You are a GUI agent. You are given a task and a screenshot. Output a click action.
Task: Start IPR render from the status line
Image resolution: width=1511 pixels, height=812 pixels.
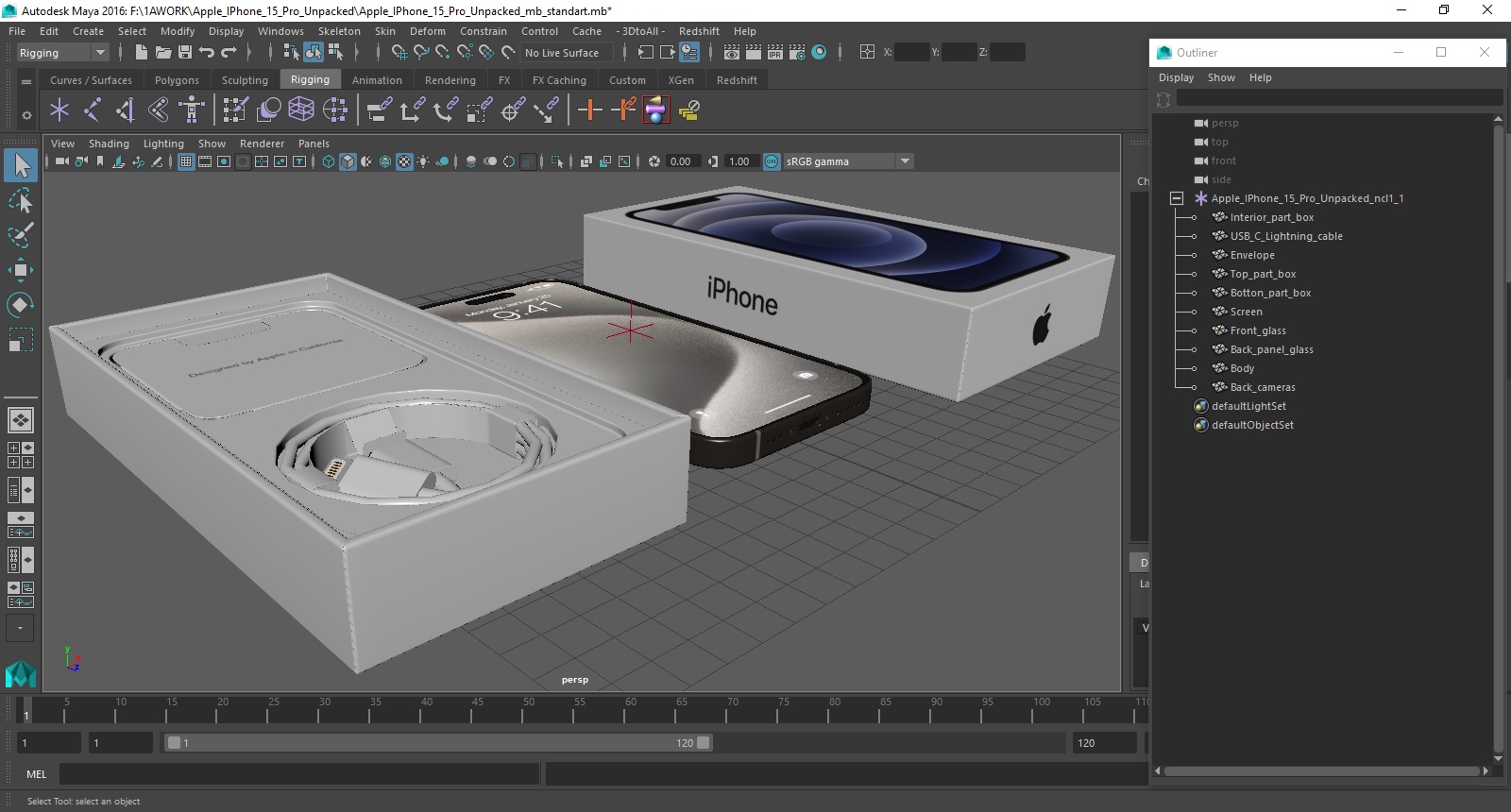tap(775, 53)
